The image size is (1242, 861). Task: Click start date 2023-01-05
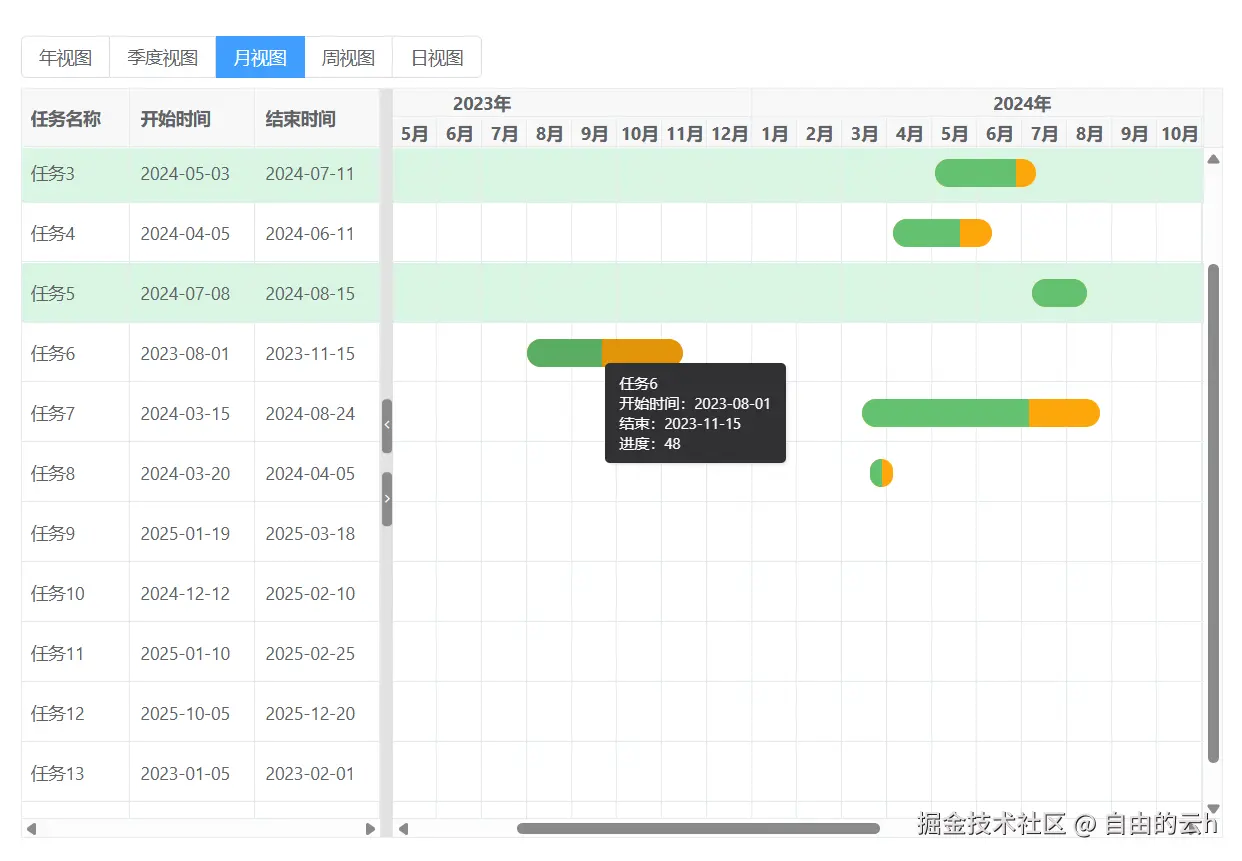tap(185, 773)
